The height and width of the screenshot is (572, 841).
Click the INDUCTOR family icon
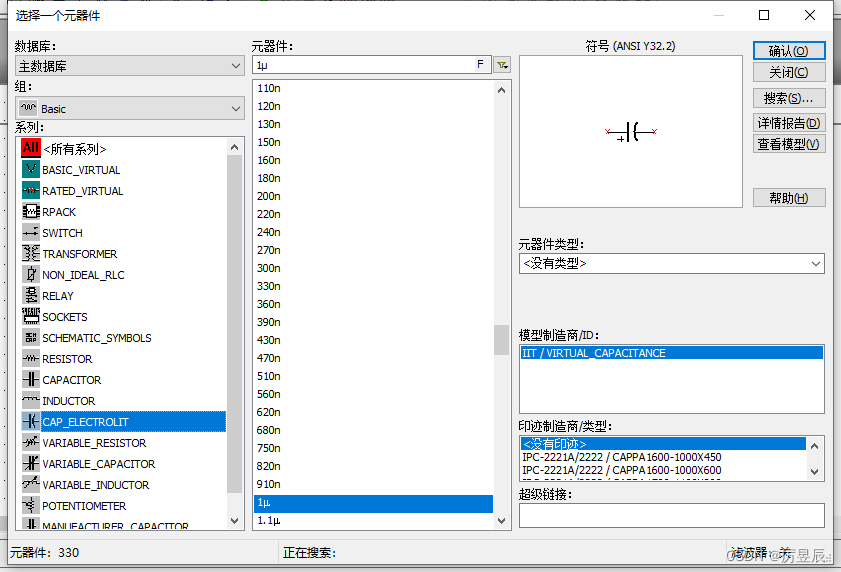(31, 401)
